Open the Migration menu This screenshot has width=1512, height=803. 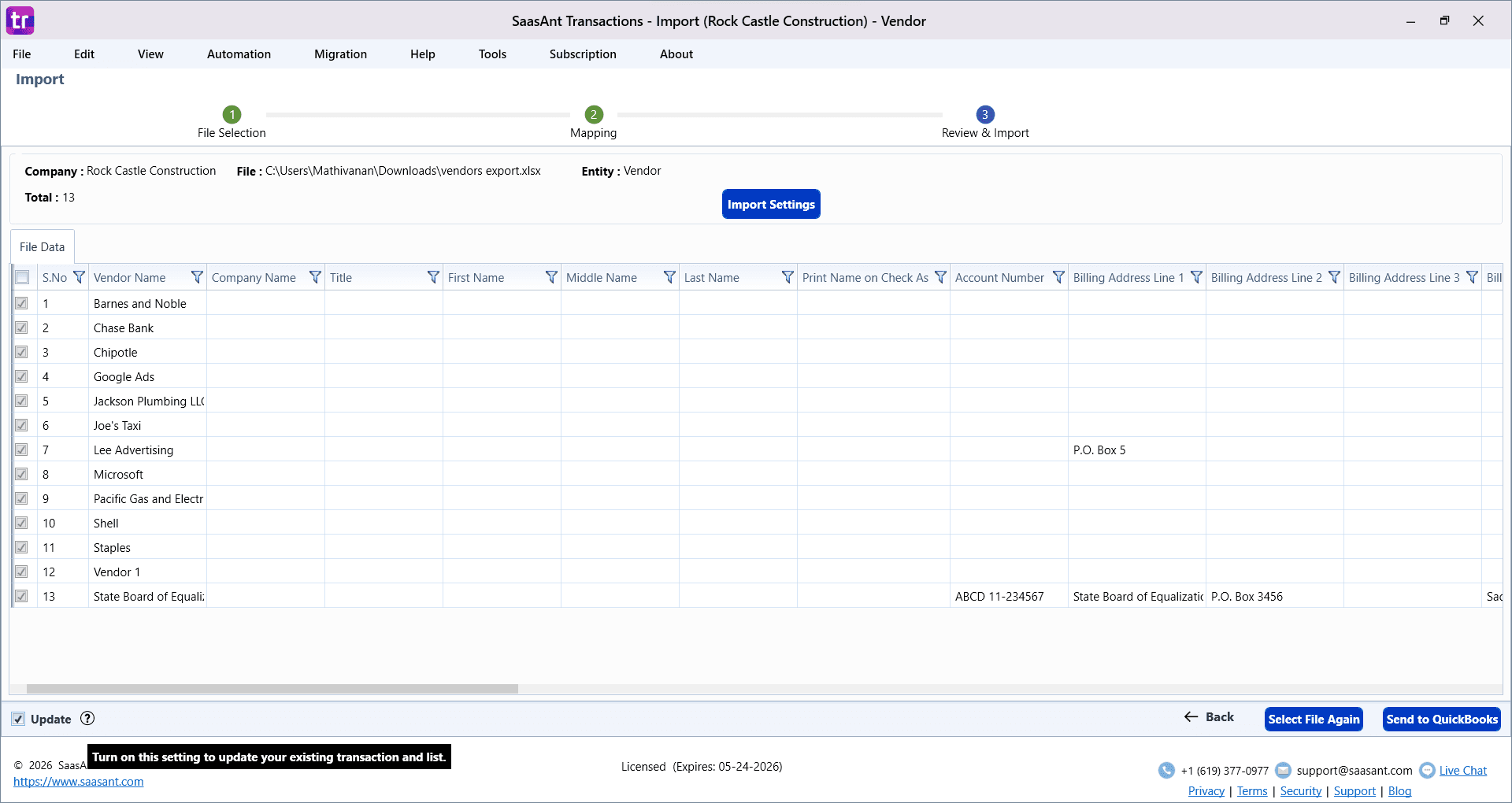340,54
